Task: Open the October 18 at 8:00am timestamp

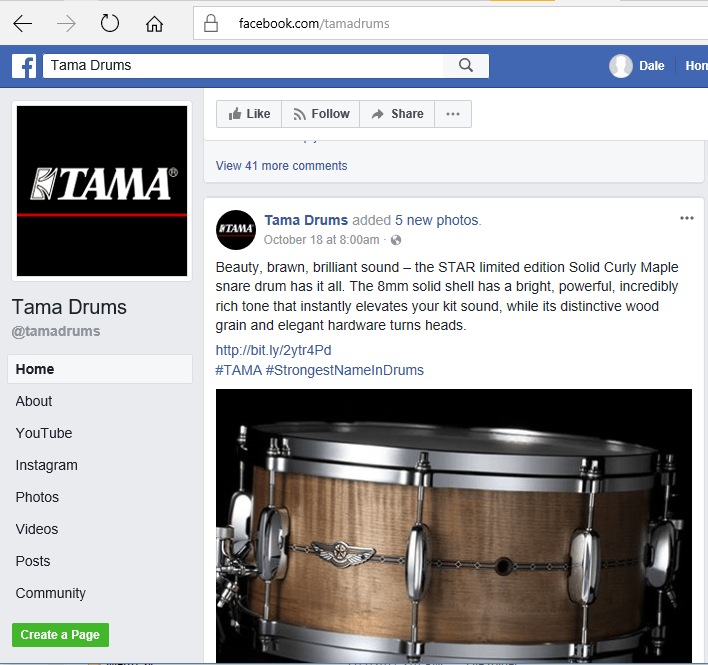Action: (x=321, y=240)
